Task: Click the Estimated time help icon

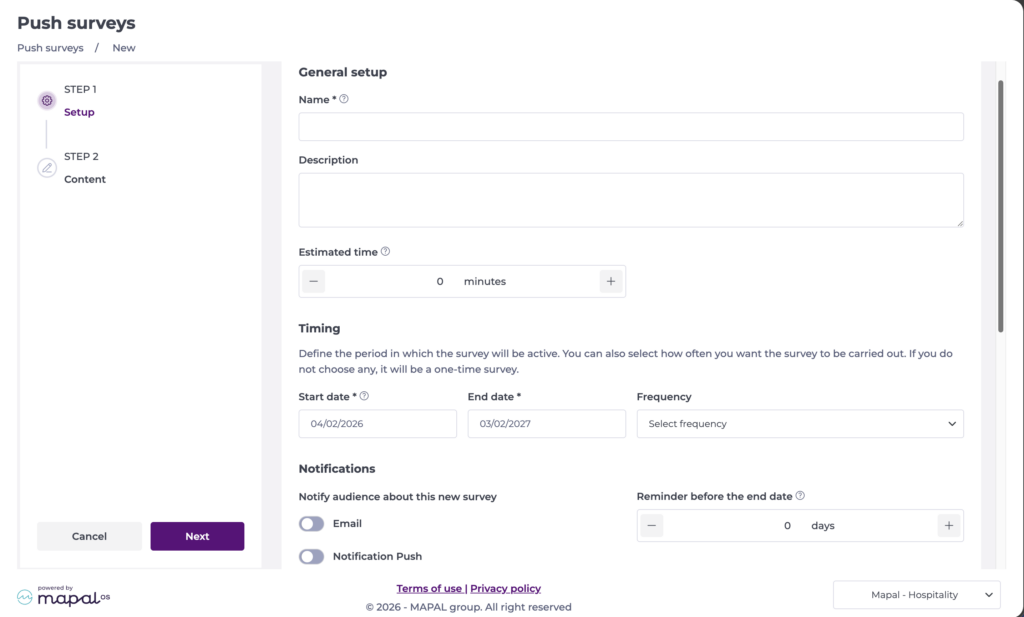Action: click(x=386, y=252)
